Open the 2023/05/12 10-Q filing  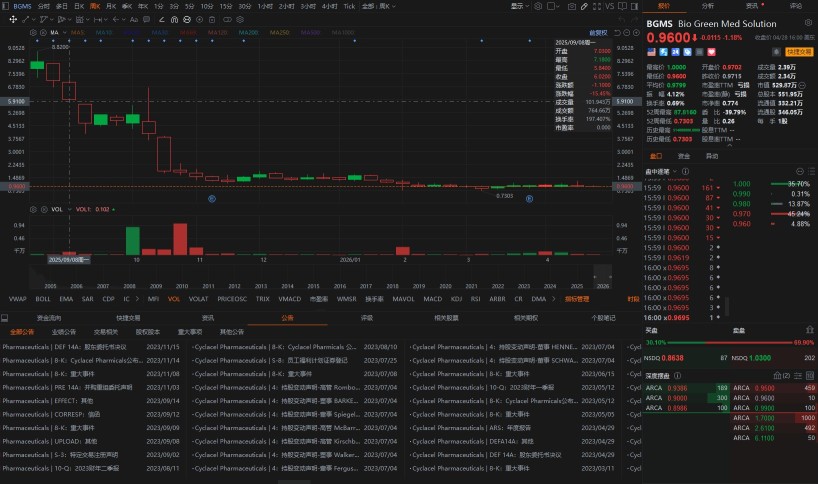coord(512,388)
